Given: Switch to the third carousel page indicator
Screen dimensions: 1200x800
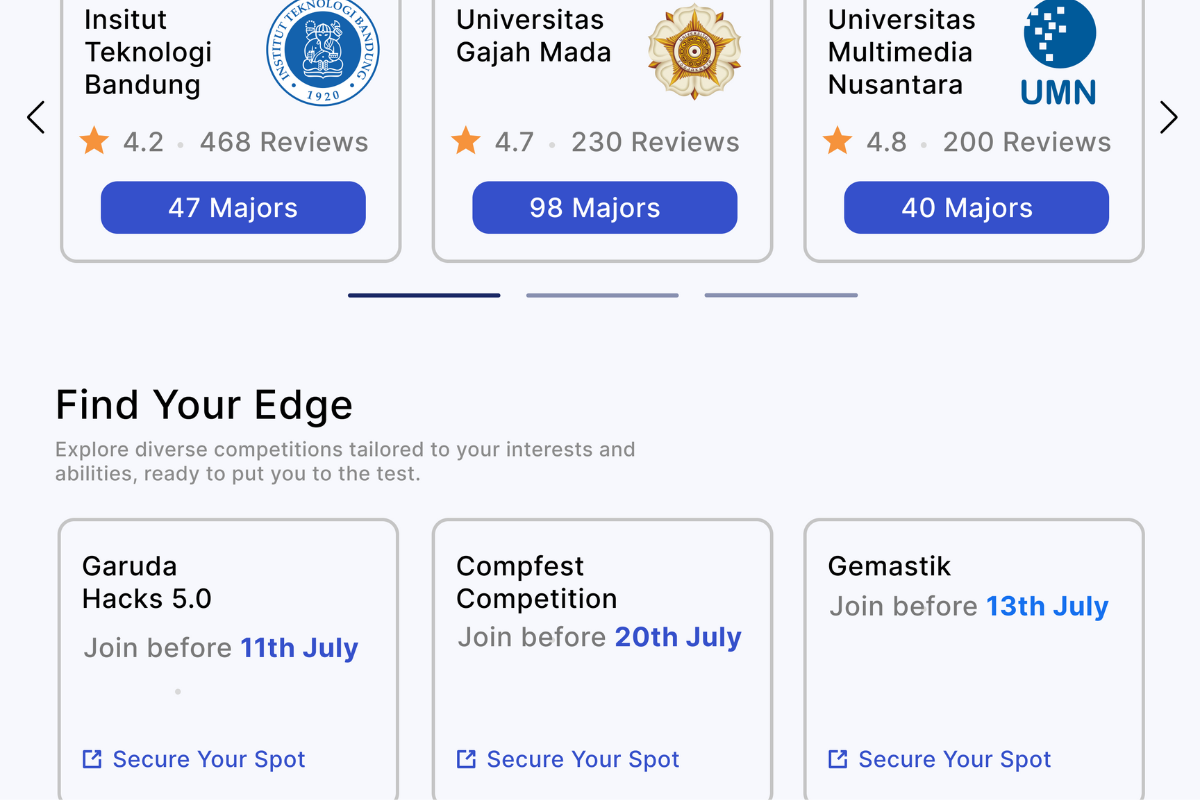Looking at the screenshot, I should coord(781,295).
